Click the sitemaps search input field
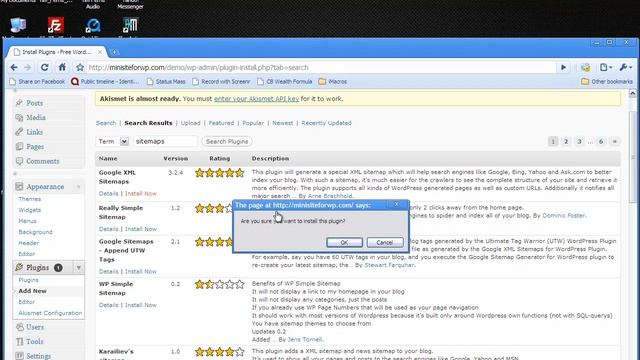The image size is (640, 360). [x=165, y=141]
